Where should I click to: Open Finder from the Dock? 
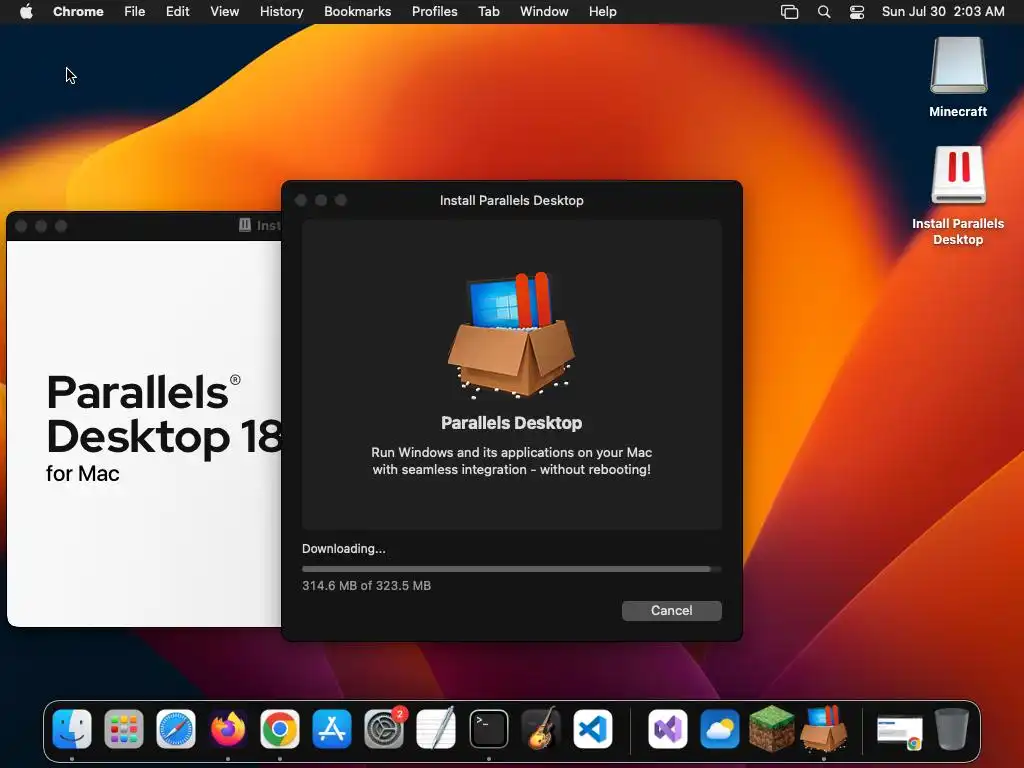(72, 729)
